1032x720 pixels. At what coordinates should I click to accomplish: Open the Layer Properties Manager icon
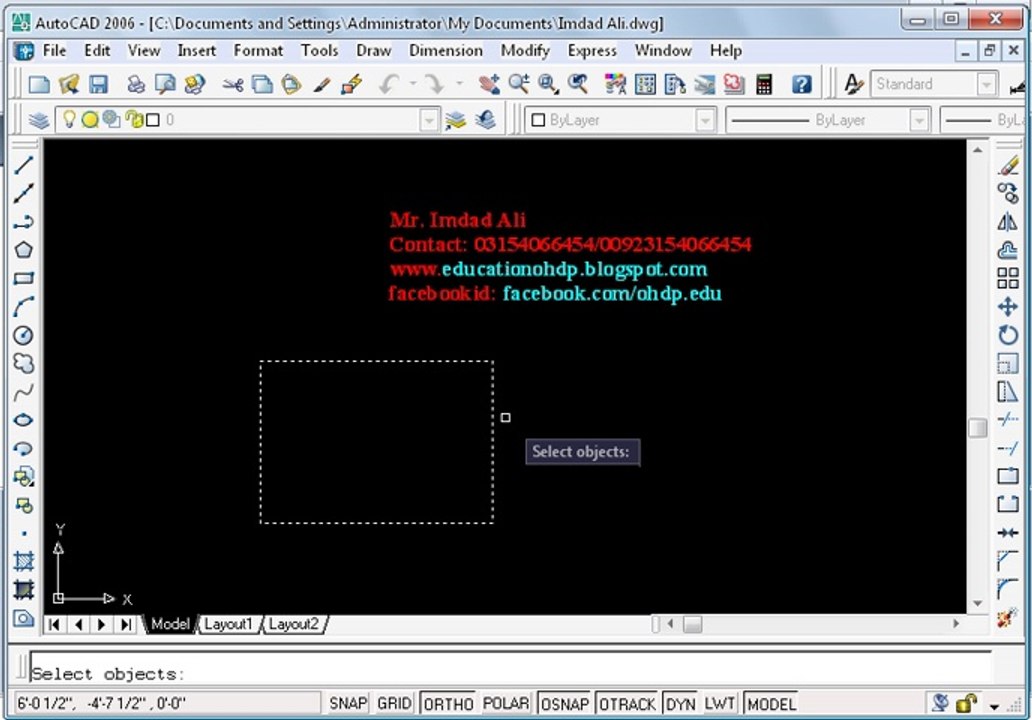(38, 120)
